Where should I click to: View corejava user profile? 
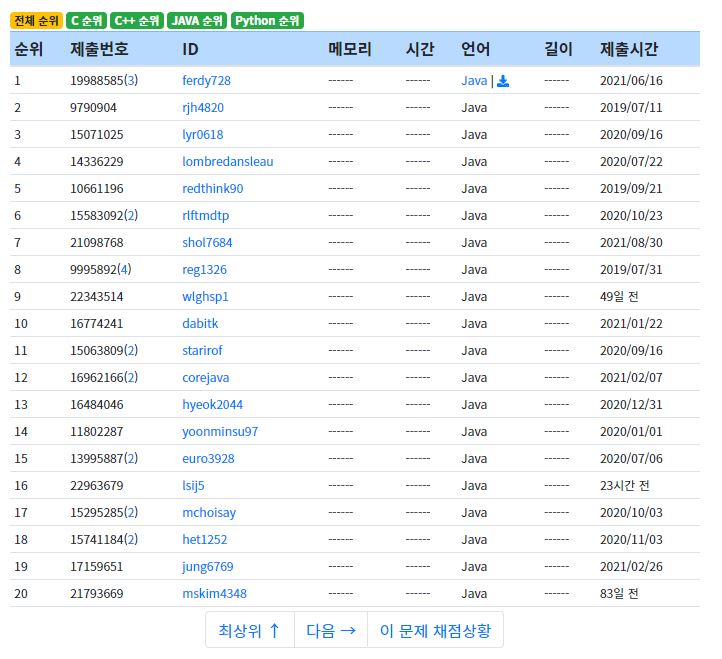pyautogui.click(x=206, y=378)
